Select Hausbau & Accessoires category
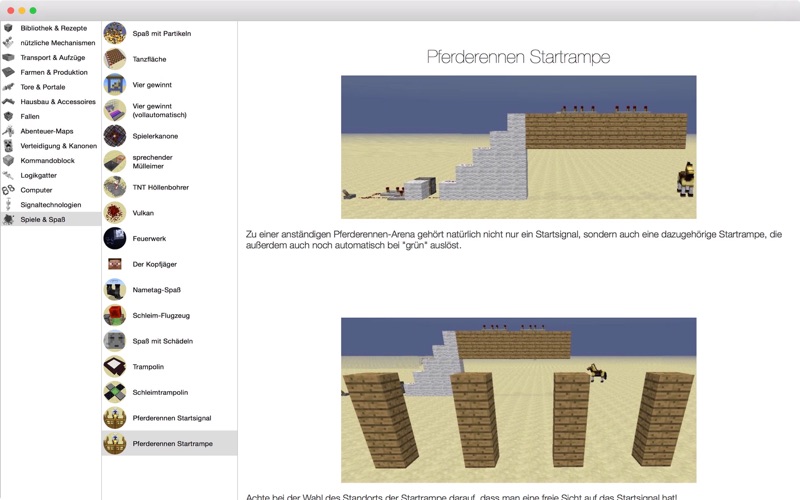Image resolution: width=800 pixels, height=500 pixels. 51,102
